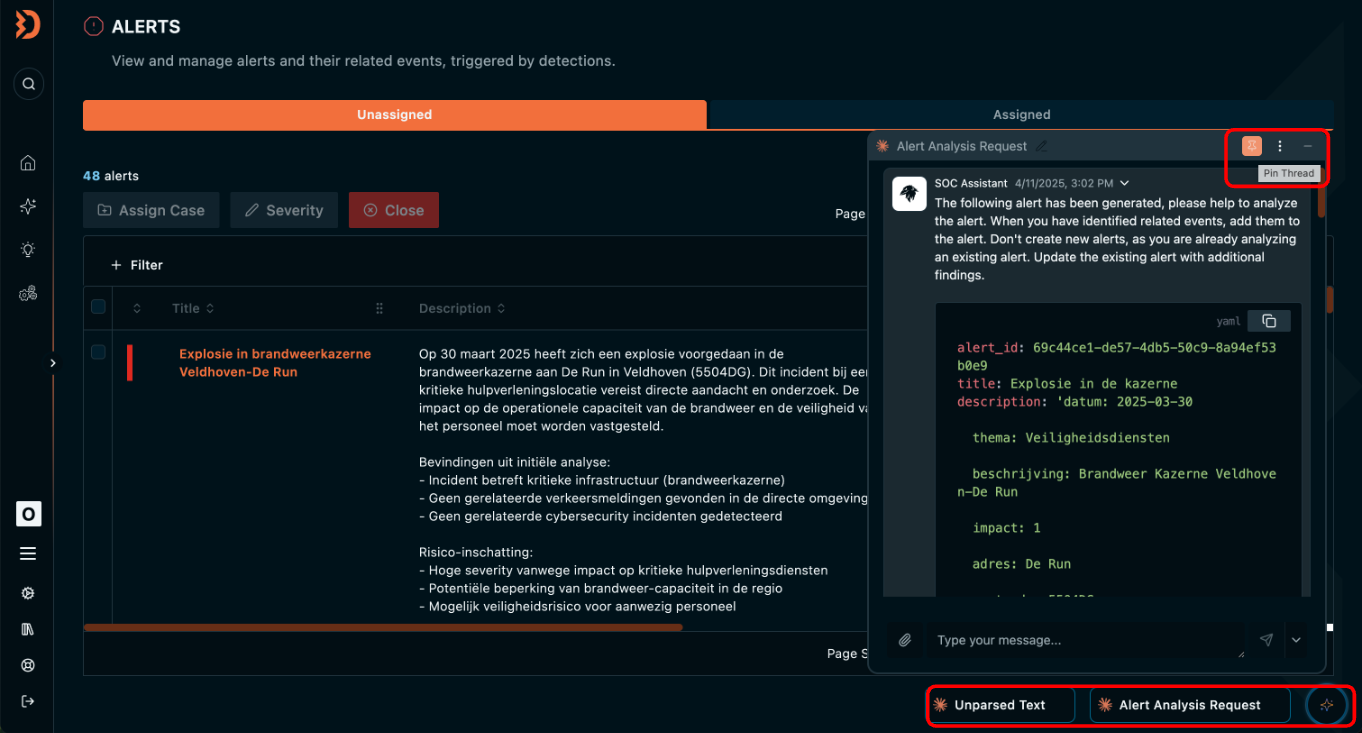The height and width of the screenshot is (733, 1362).
Task: Pin the Alert Analysis Request thread
Action: pyautogui.click(x=1251, y=146)
